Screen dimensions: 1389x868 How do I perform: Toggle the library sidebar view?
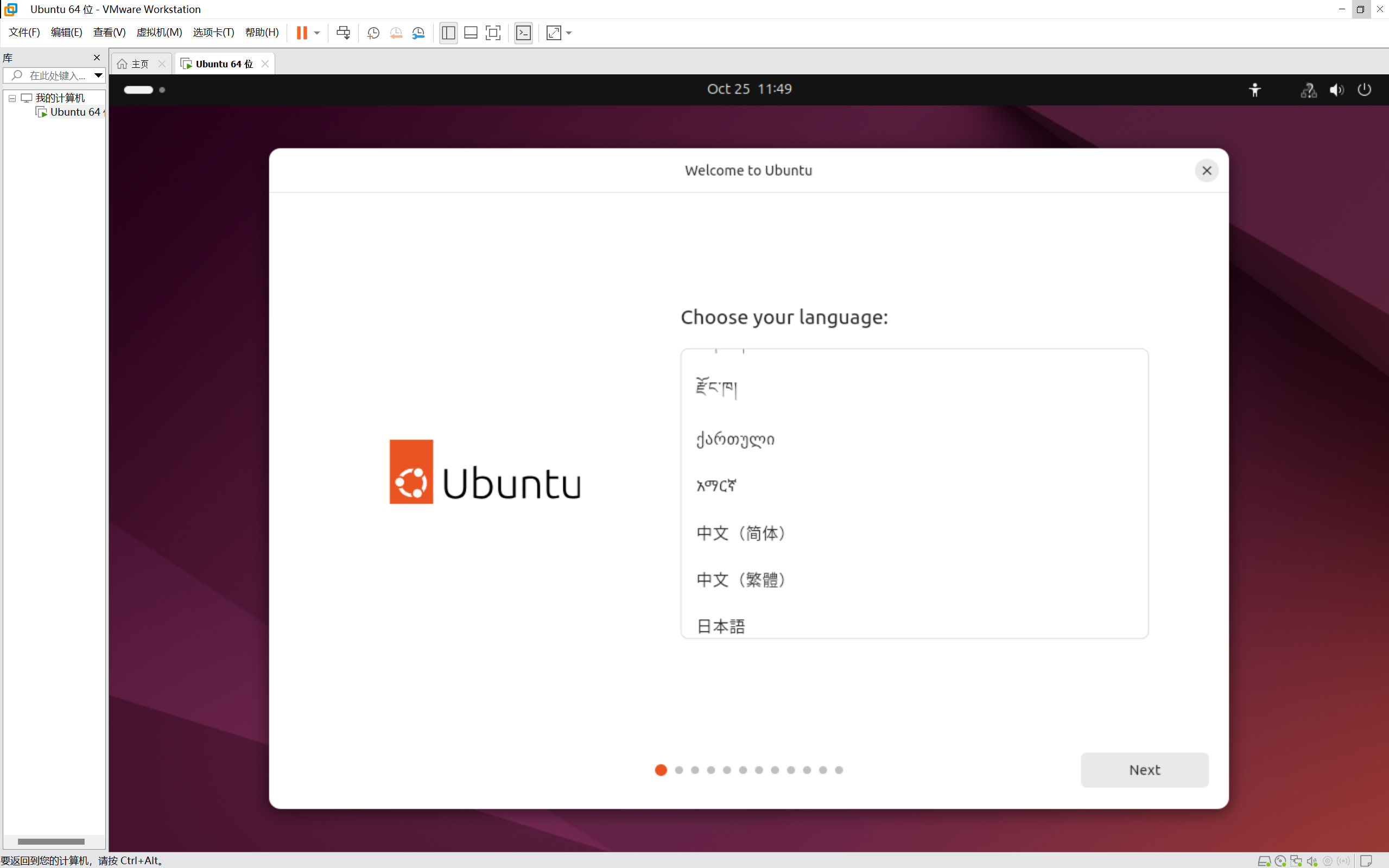(x=448, y=33)
